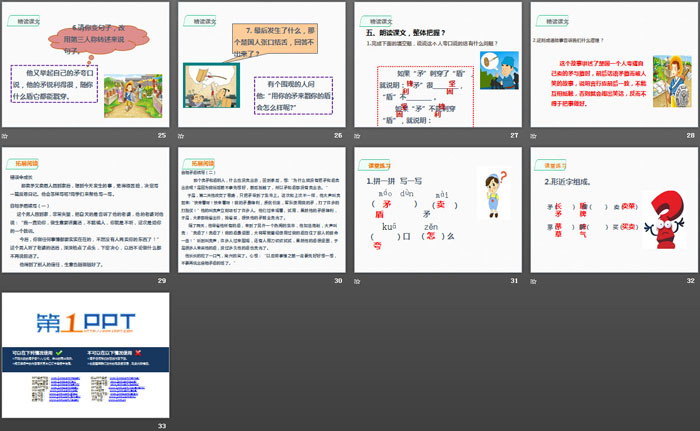Click animation star icon under slide 32
The image size is (700, 431).
(534, 280)
